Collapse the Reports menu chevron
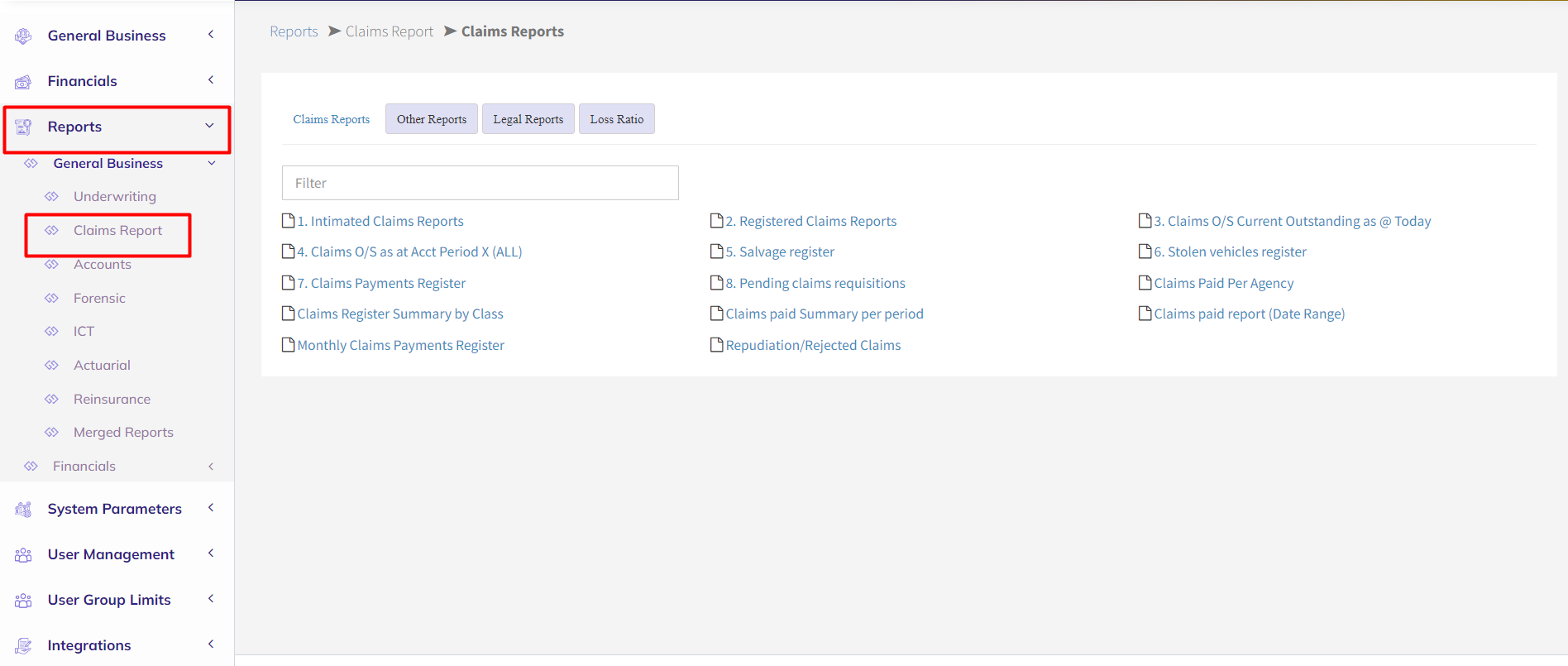Viewport: 1568px width, 666px height. (x=210, y=126)
